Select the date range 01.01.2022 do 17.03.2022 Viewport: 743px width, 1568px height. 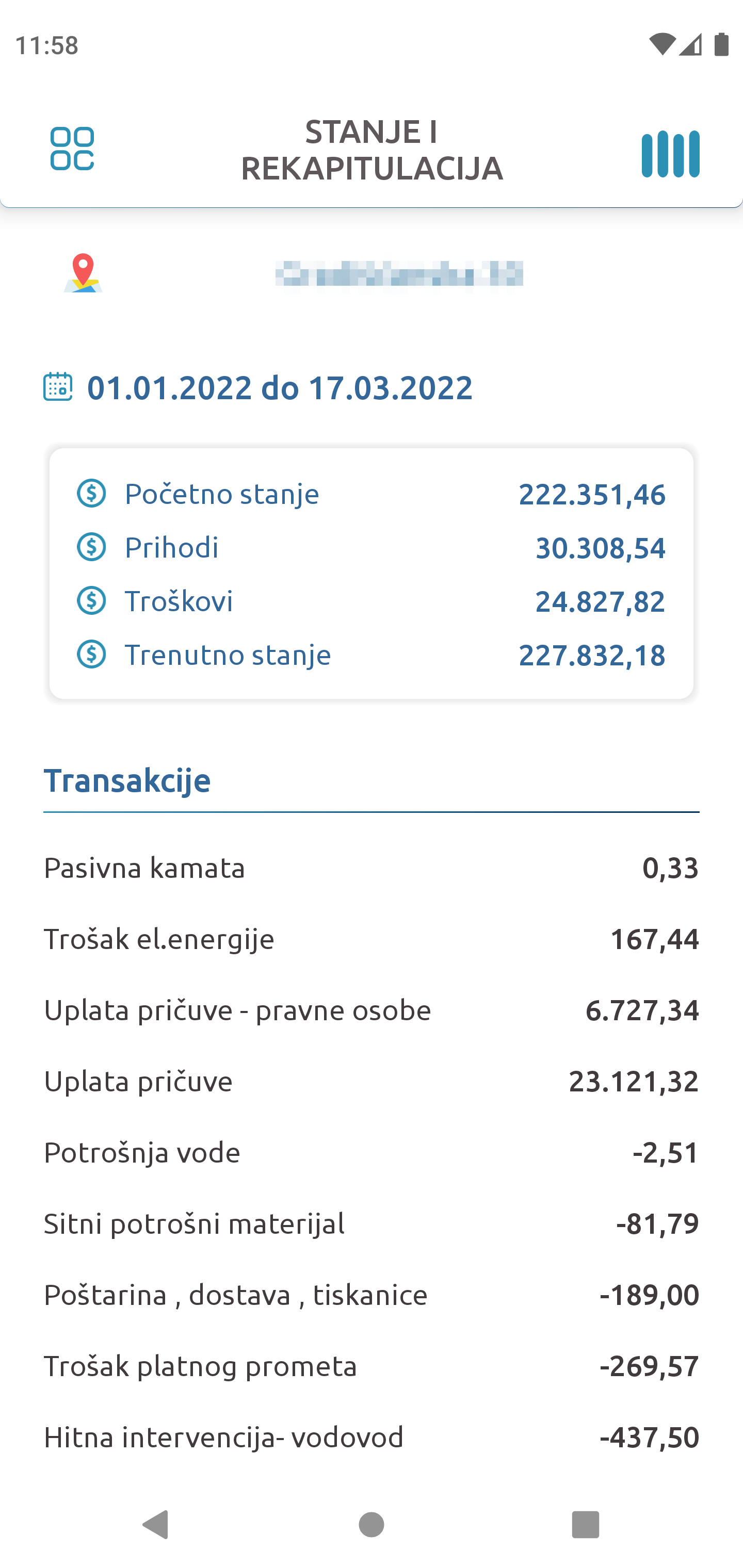click(280, 388)
